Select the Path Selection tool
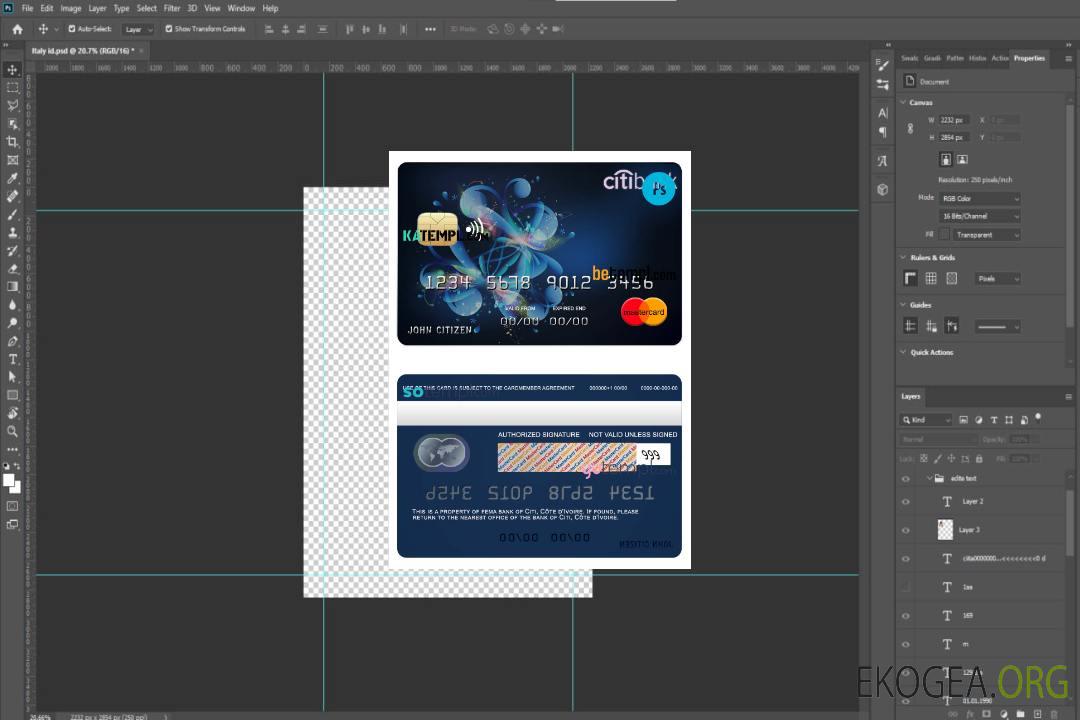Image resolution: width=1080 pixels, height=720 pixels. (12, 377)
